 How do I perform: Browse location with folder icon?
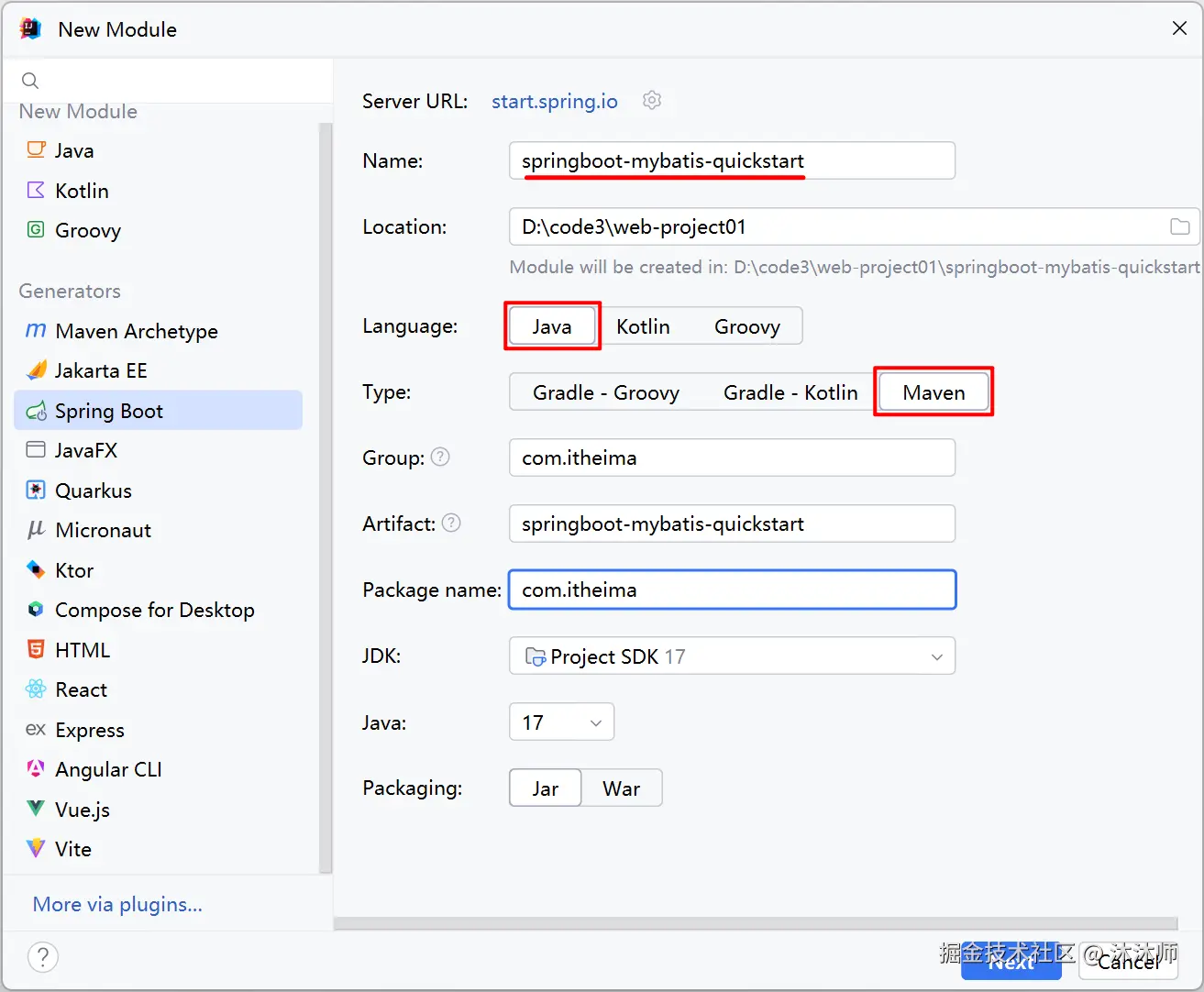pos(1180,226)
